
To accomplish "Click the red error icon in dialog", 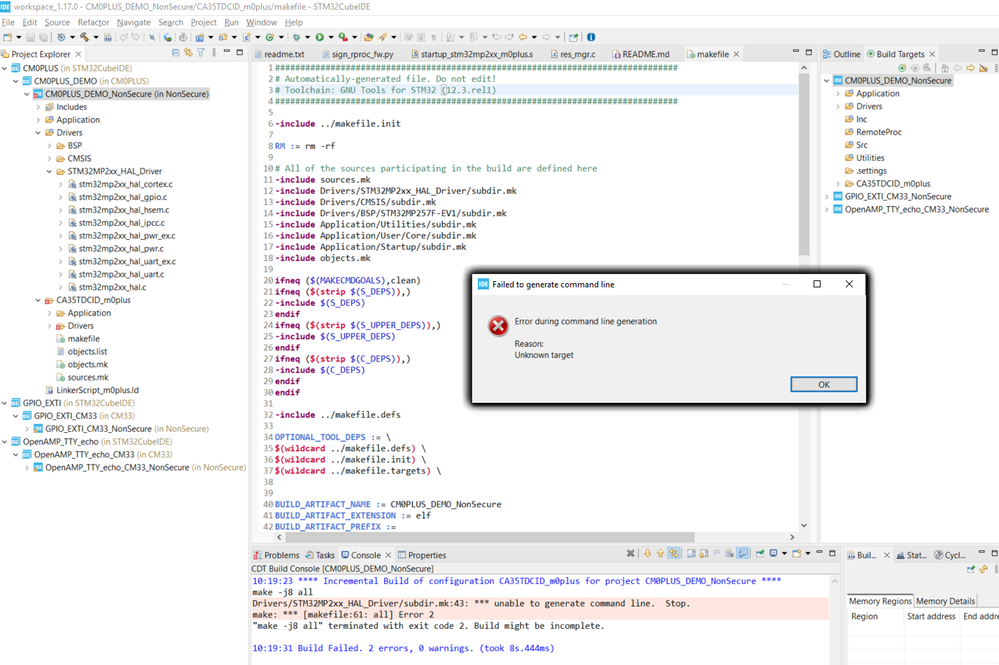I will click(498, 326).
